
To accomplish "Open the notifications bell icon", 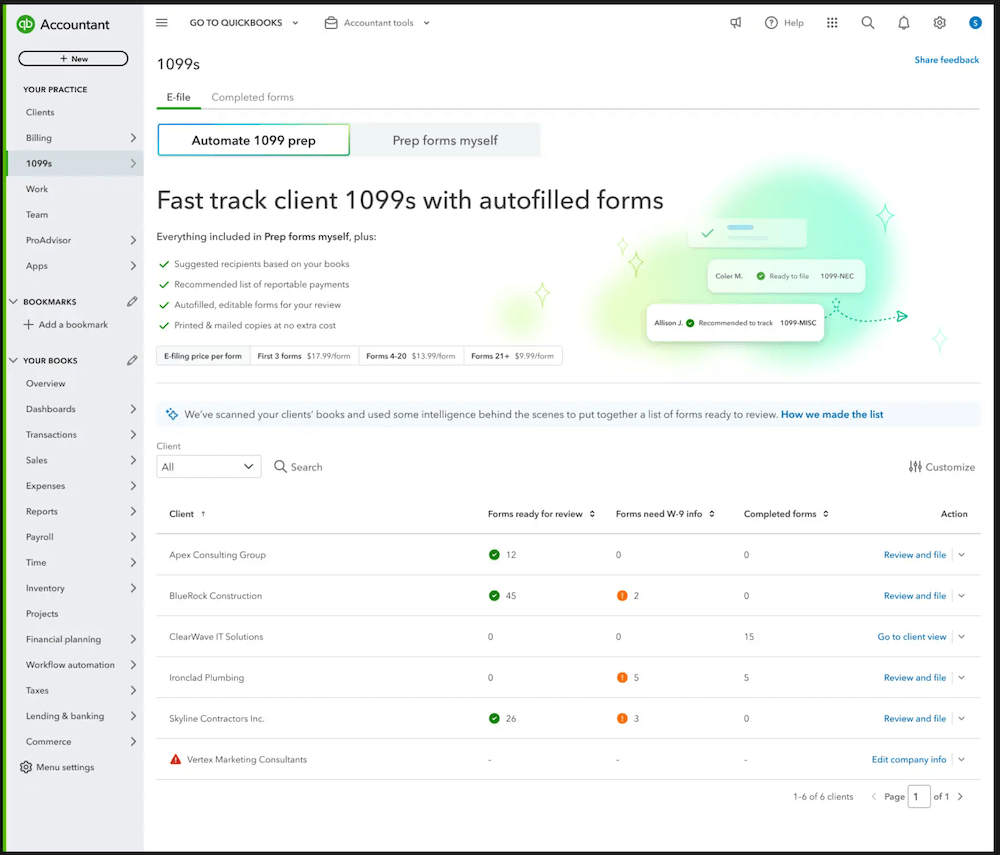I will click(903, 22).
